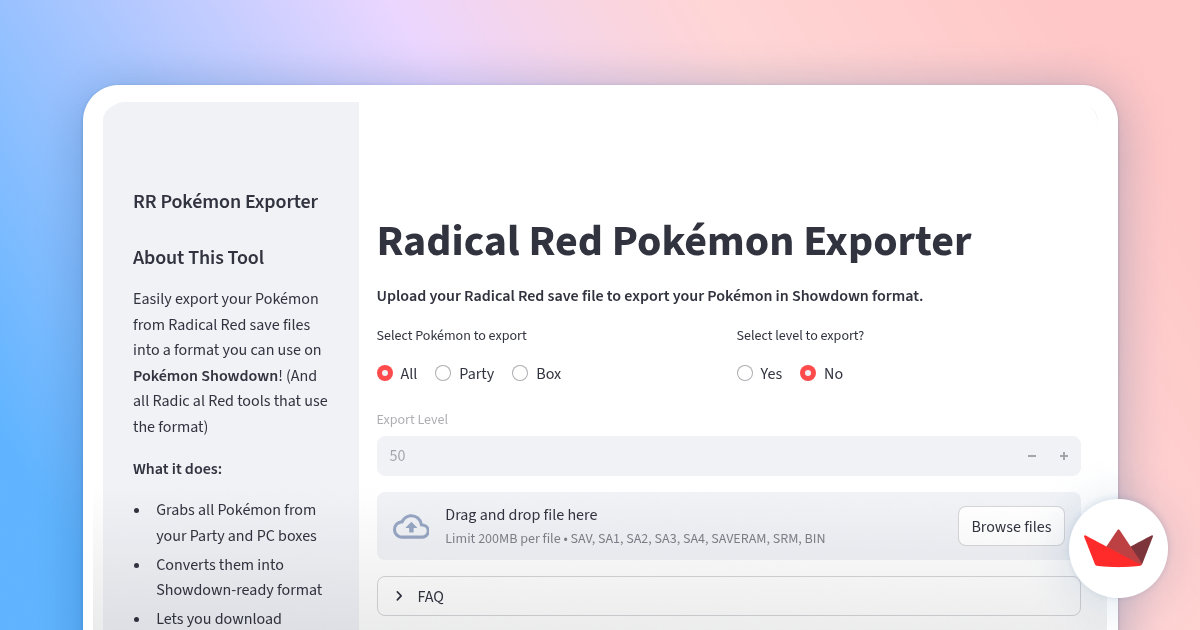Click the chevron next to FAQ
Screen dimensions: 1200x630
coord(398,596)
